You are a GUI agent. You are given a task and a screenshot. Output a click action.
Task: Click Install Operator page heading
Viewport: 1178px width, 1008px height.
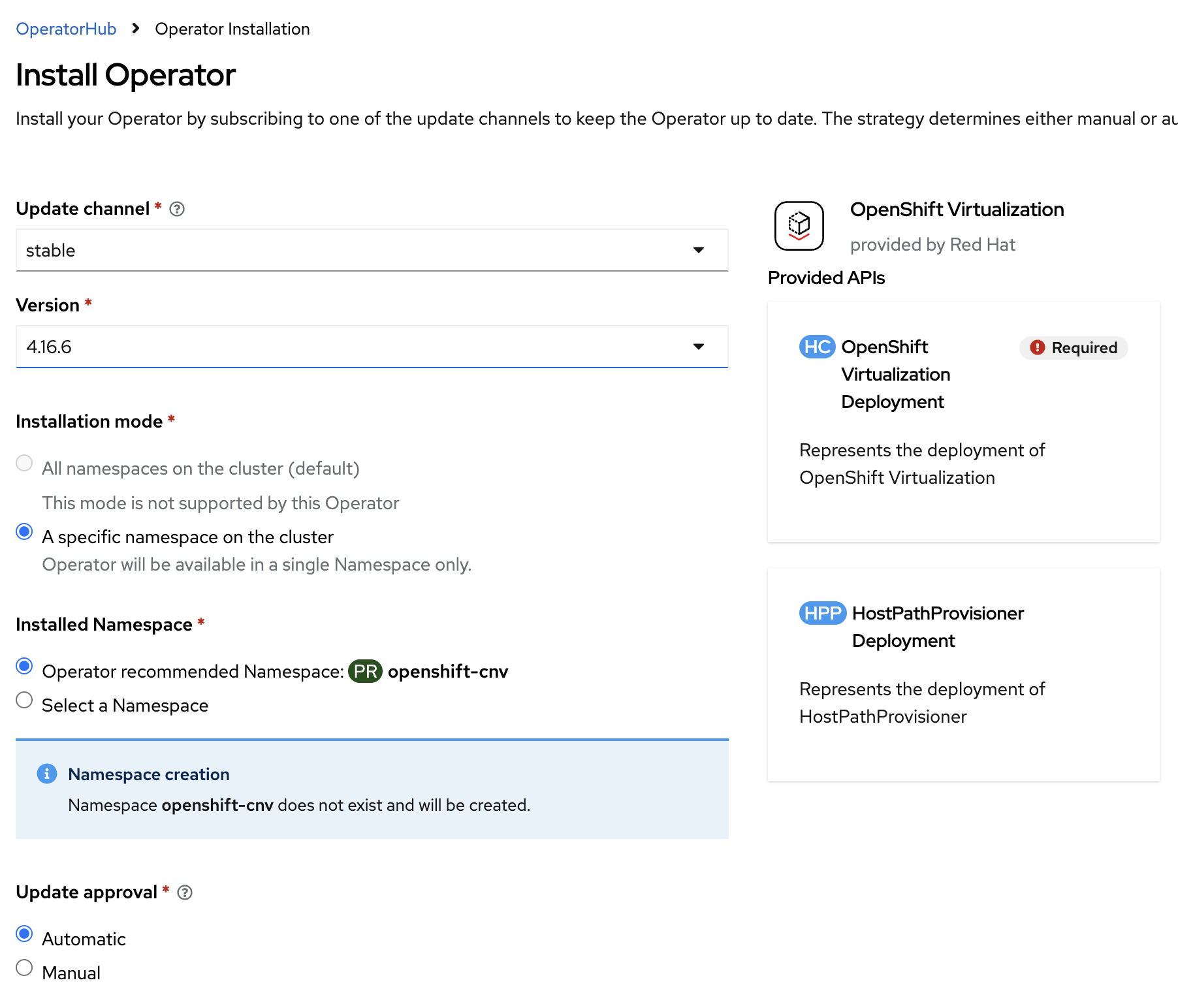pos(125,75)
